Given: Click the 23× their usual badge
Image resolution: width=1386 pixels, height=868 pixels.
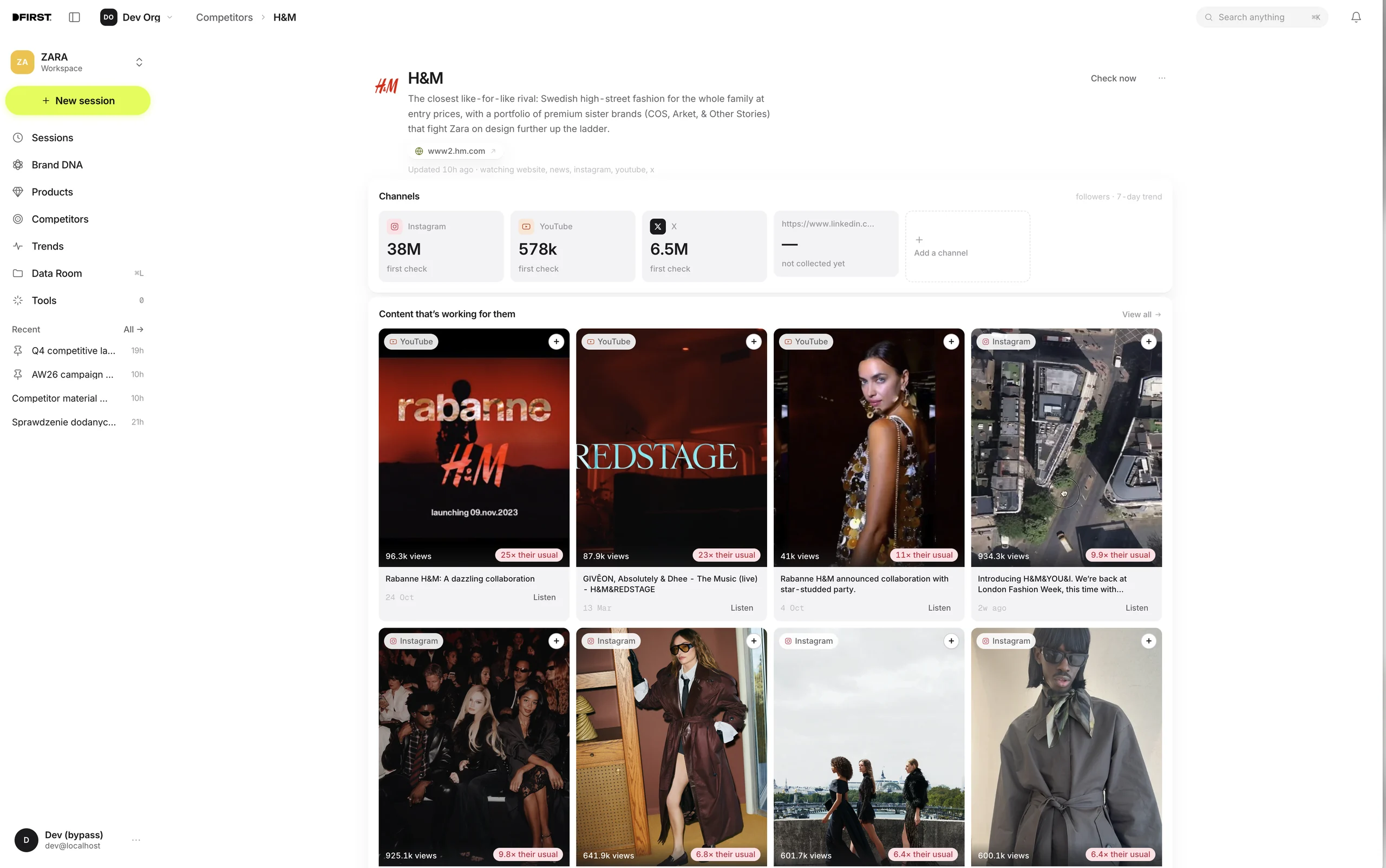Looking at the screenshot, I should pos(727,555).
